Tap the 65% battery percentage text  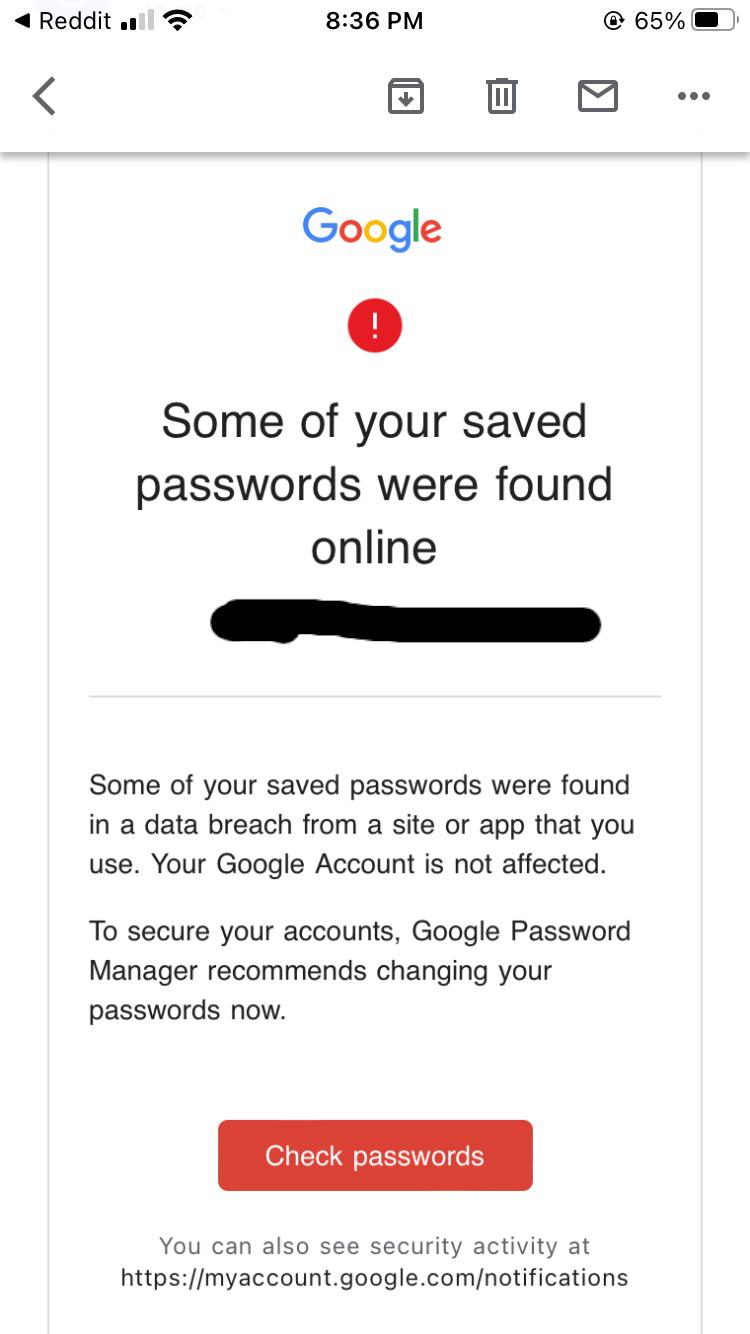click(660, 21)
